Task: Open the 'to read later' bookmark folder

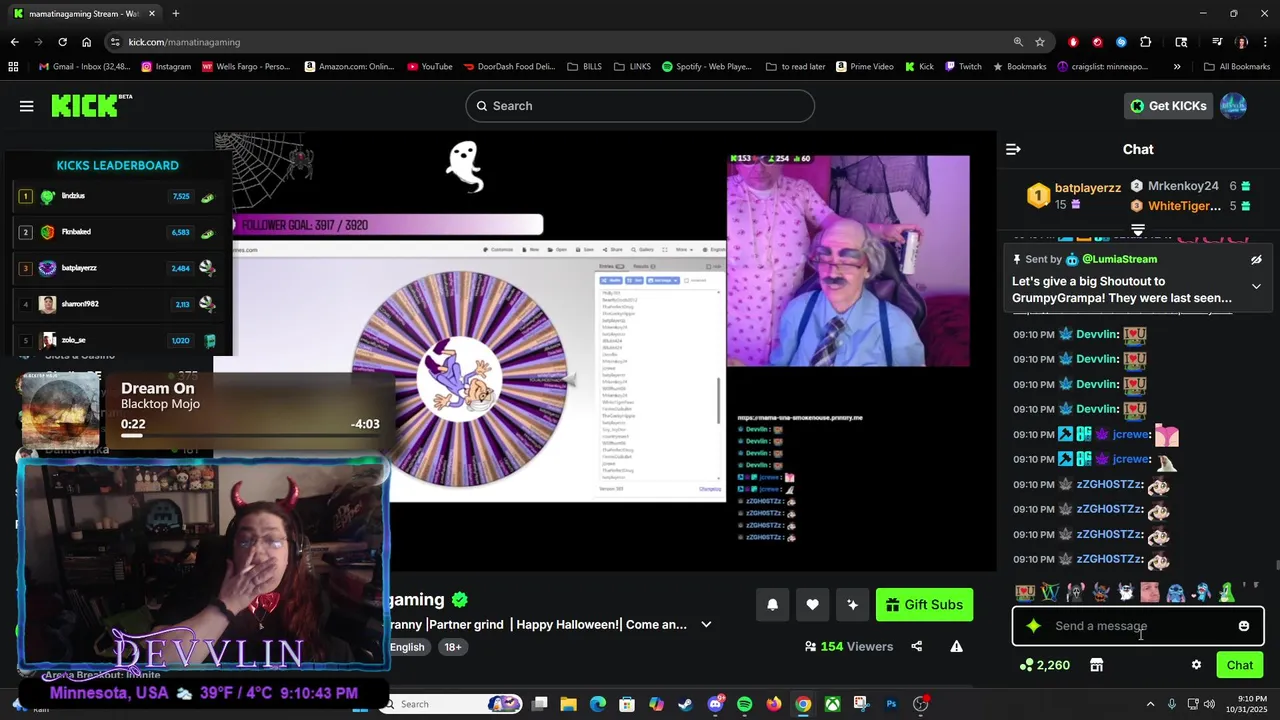Action: point(796,67)
